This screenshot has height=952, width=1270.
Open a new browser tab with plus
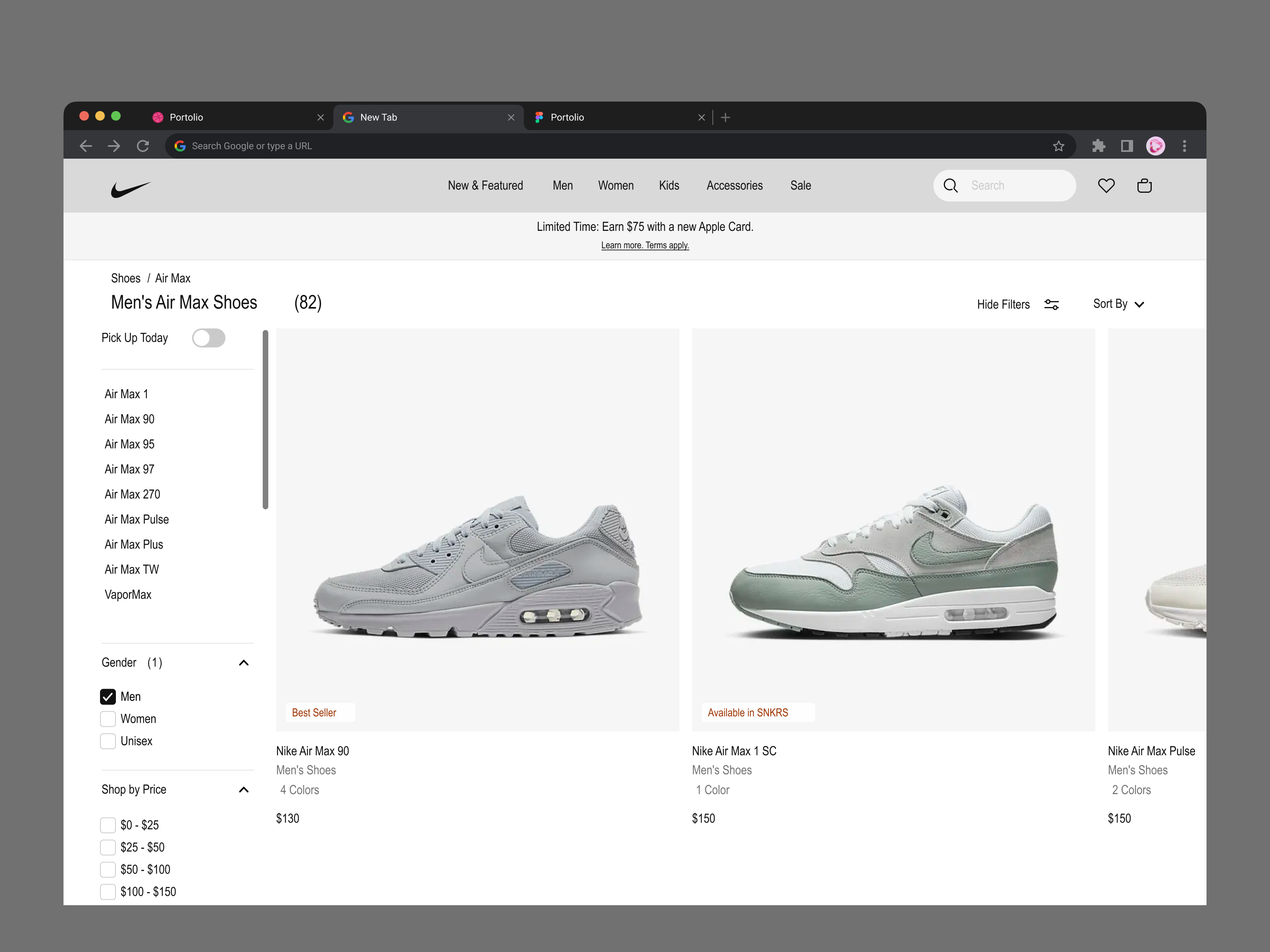click(x=725, y=117)
